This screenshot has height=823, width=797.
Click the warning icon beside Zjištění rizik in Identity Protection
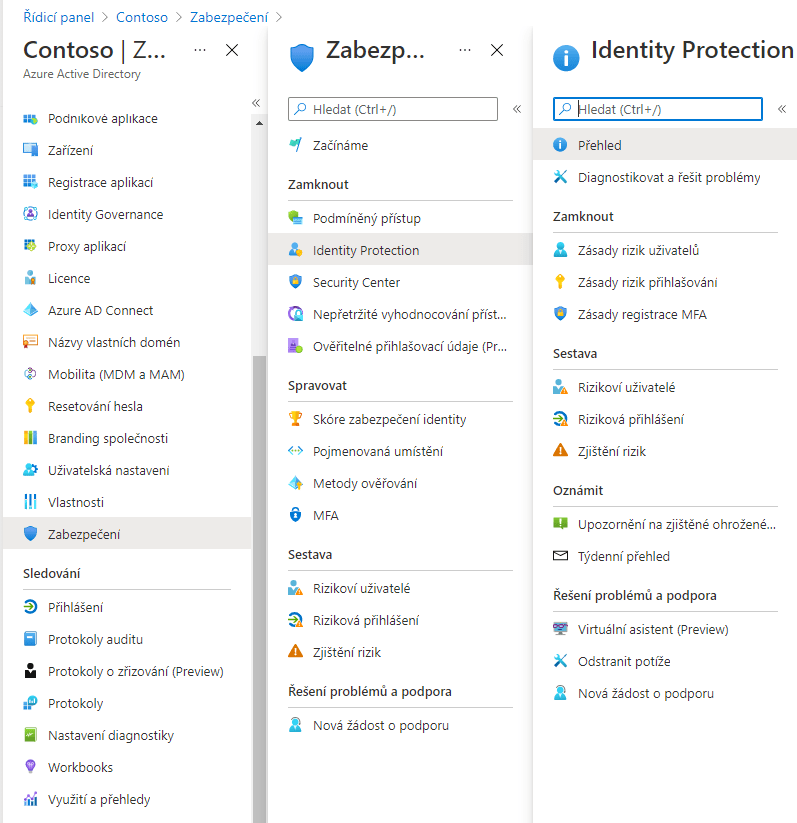[x=560, y=451]
